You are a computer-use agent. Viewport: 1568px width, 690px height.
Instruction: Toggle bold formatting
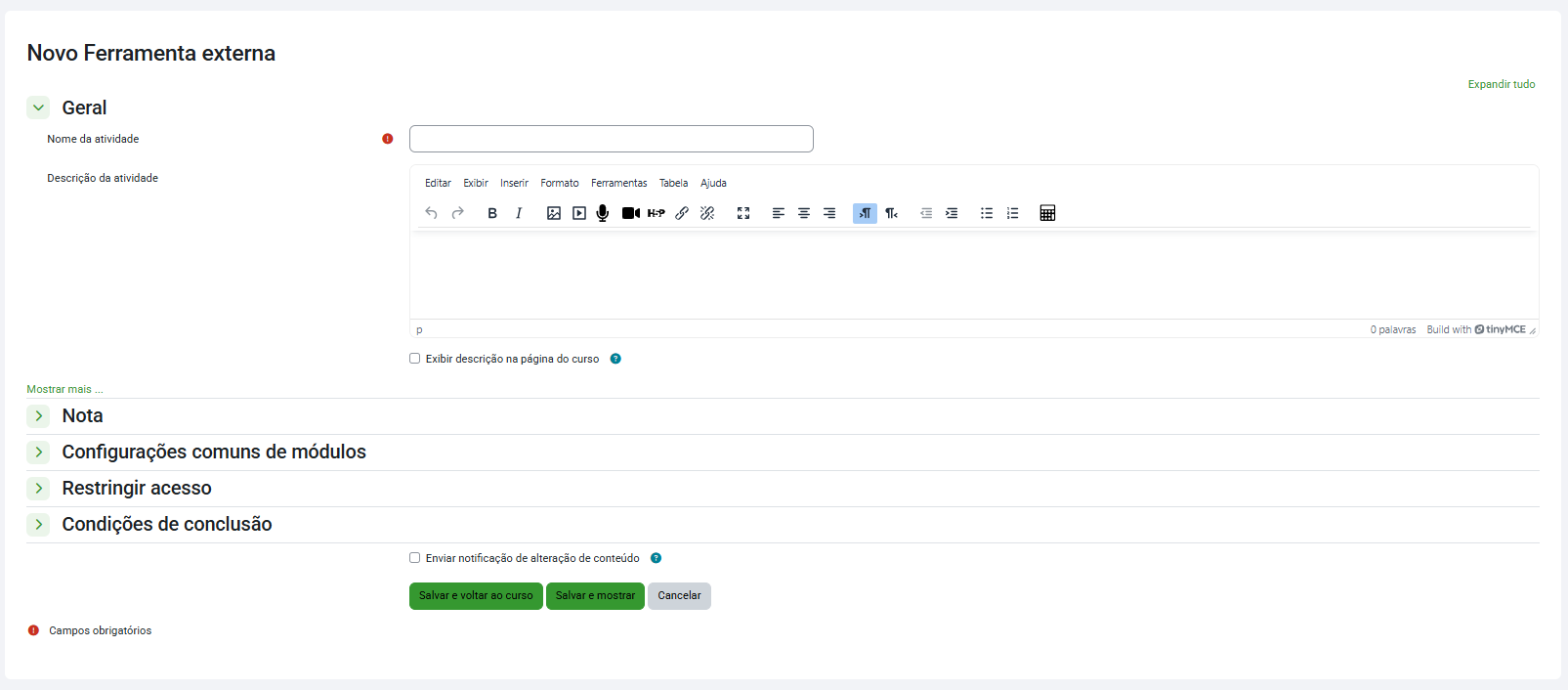[x=492, y=213]
